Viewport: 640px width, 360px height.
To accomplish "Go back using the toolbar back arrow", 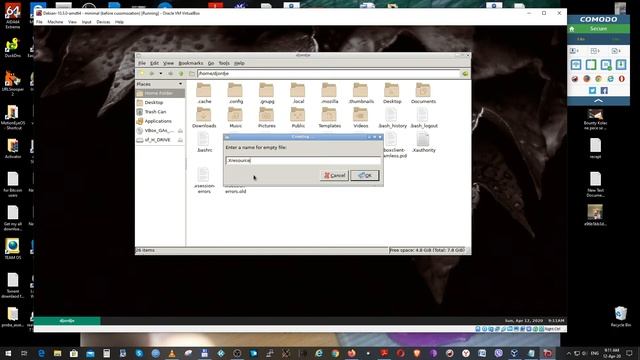I will point(151,74).
